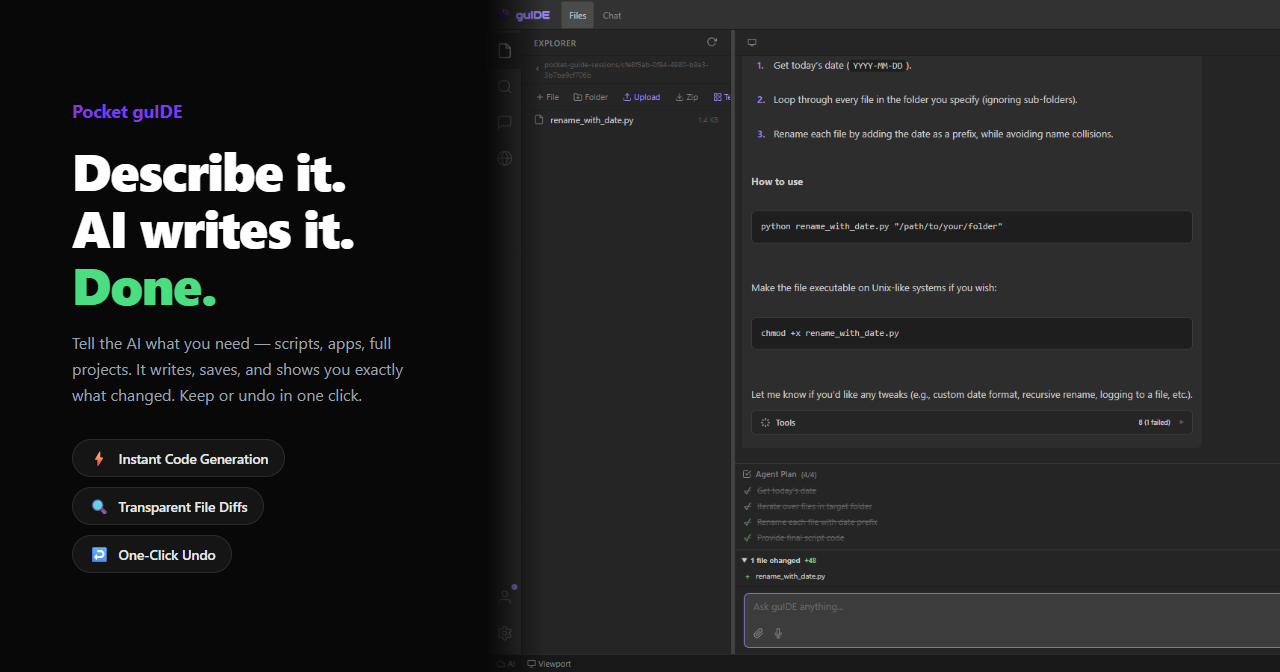The image size is (1280, 672).
Task: Click the Upload button in Explorer
Action: click(x=641, y=97)
